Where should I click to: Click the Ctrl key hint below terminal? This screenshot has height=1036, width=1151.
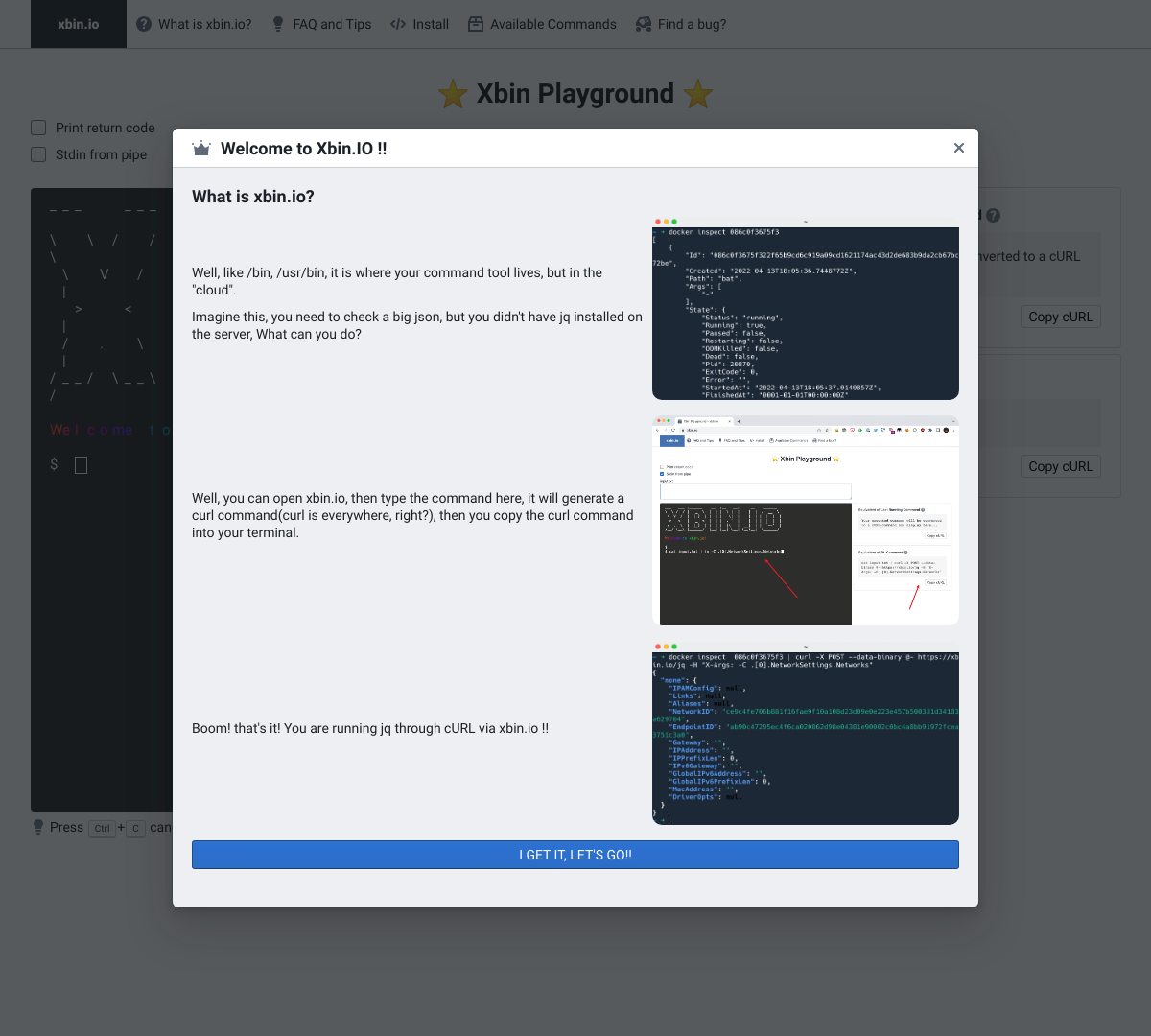point(102,828)
